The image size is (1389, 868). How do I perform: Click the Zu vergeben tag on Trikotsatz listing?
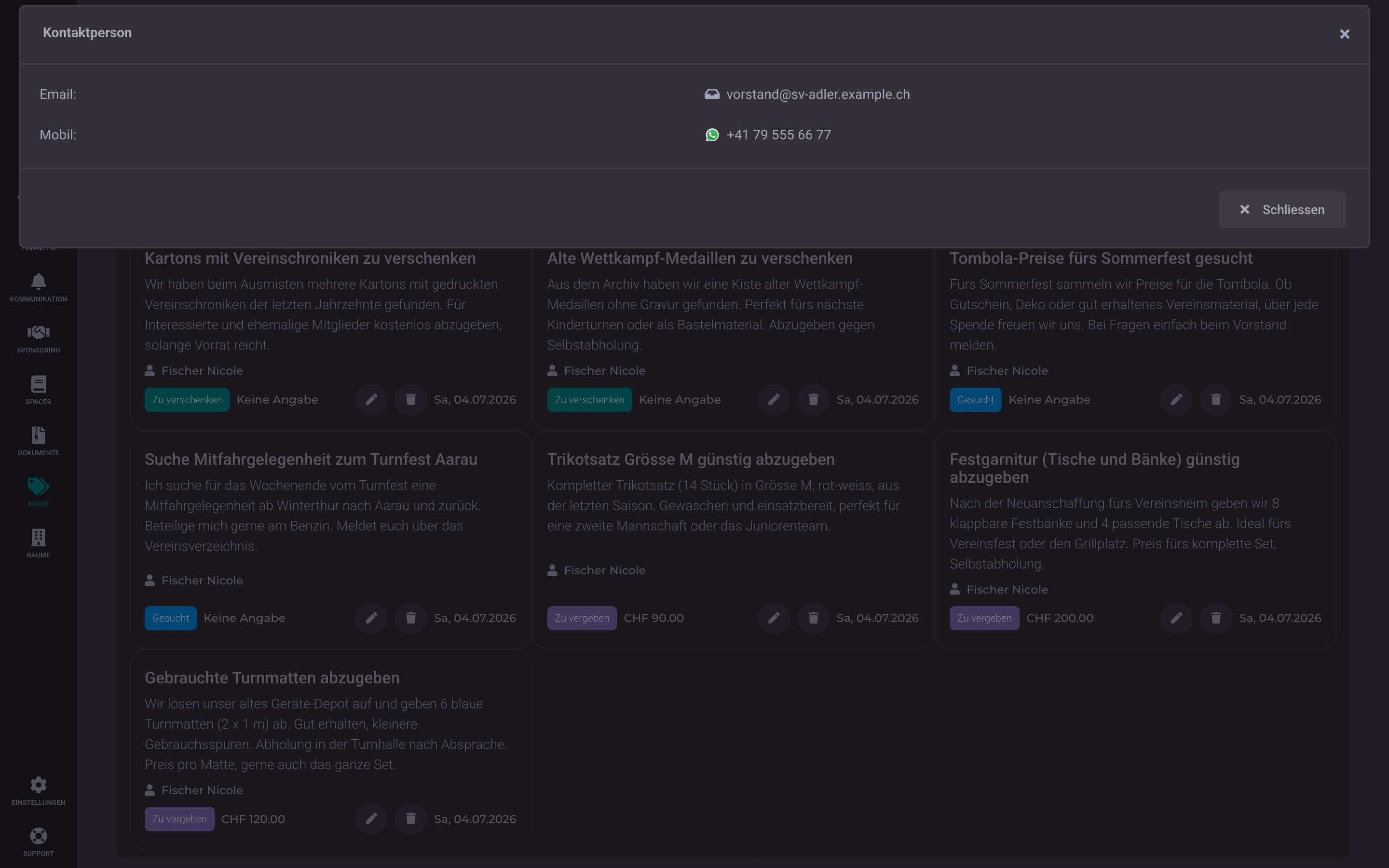[x=582, y=618]
